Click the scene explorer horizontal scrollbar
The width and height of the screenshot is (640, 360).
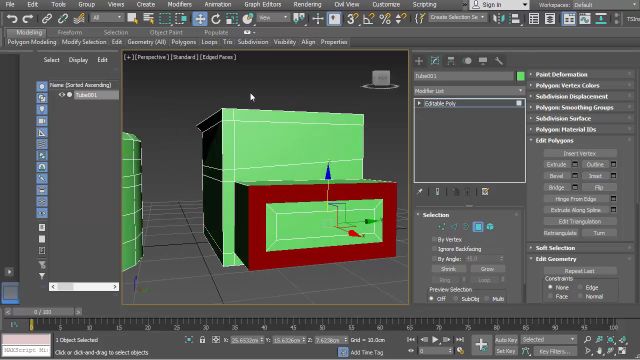coord(84,287)
